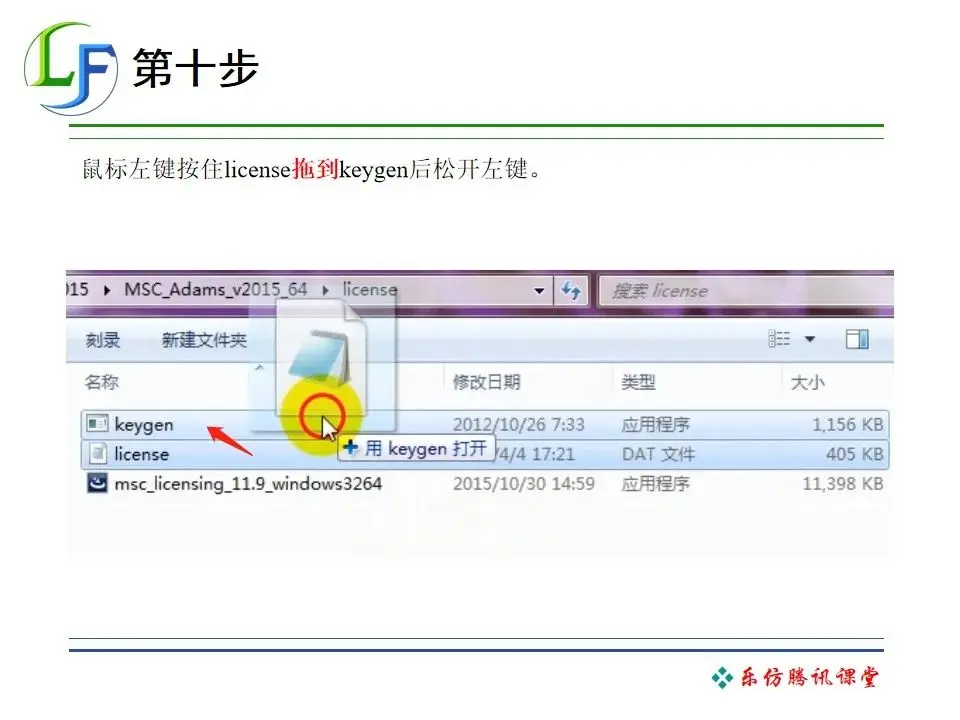Select the msc_licensing_11.9_windows3264 file name
This screenshot has height=720, width=960.
248,484
